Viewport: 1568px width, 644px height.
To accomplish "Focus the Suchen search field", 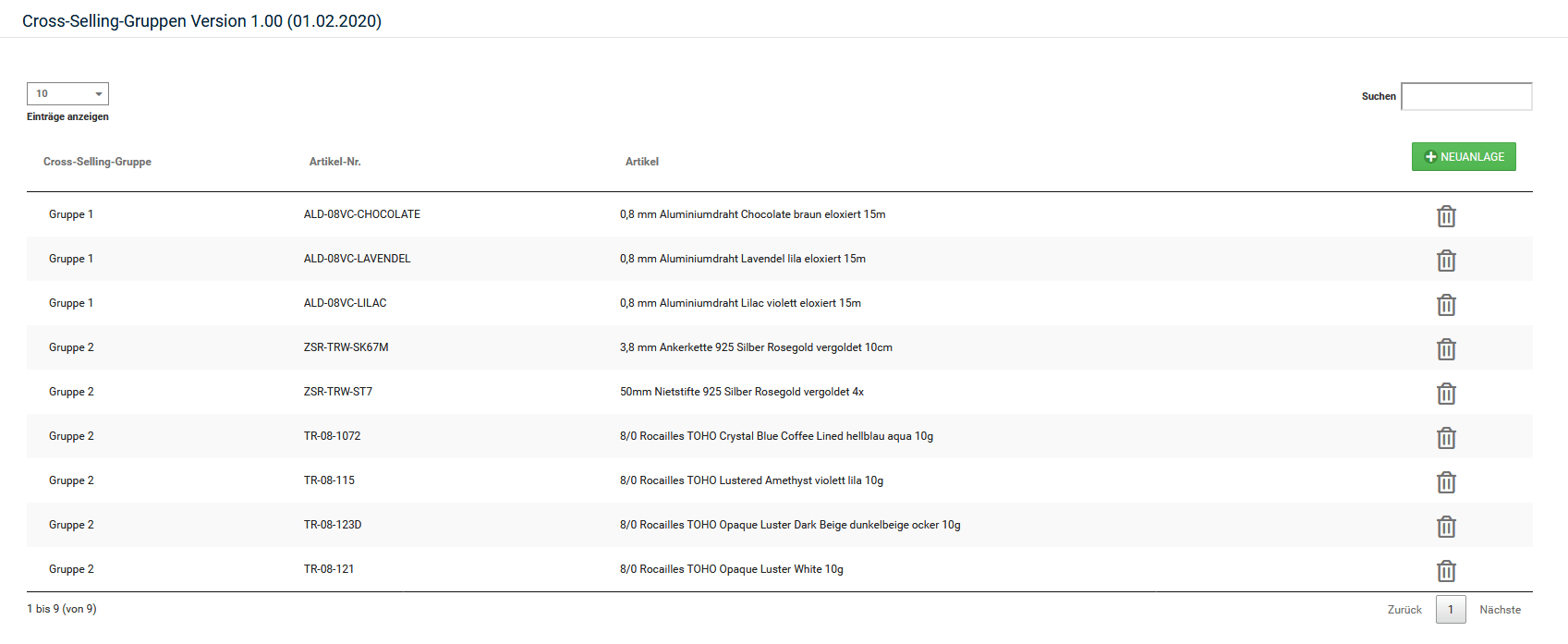I will pyautogui.click(x=1466, y=96).
